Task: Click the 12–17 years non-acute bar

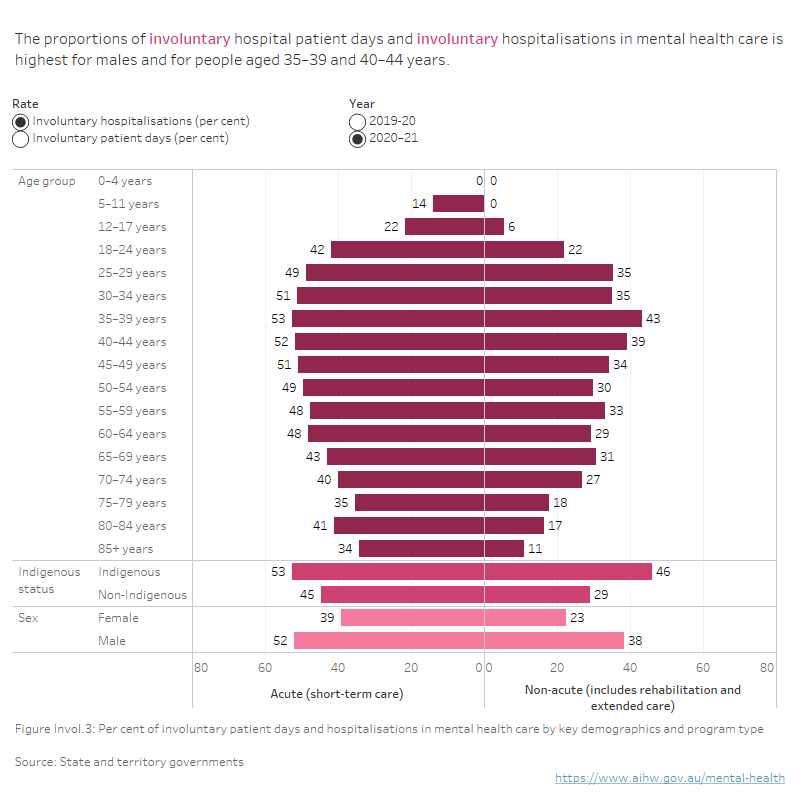Action: click(494, 227)
